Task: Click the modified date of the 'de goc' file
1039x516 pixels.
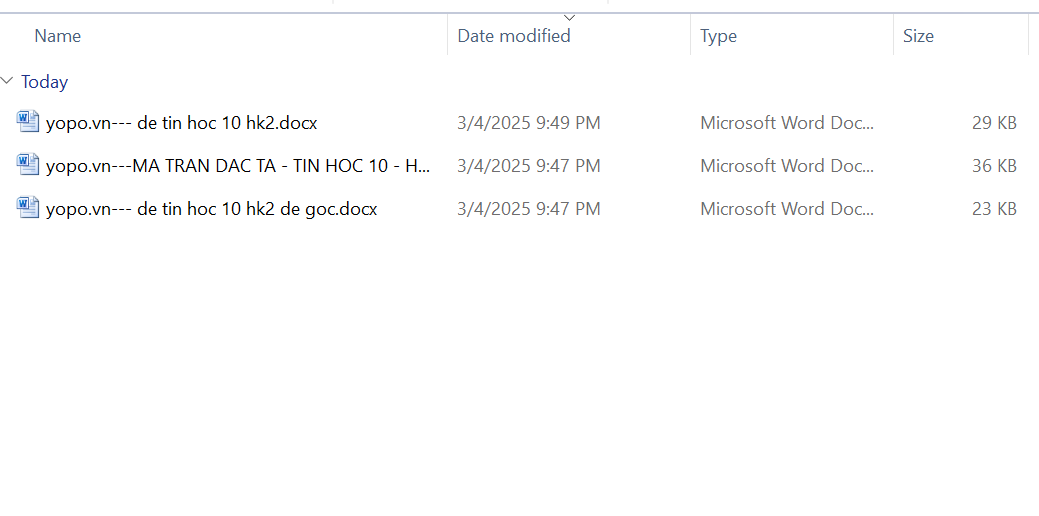Action: pyautogui.click(x=529, y=209)
